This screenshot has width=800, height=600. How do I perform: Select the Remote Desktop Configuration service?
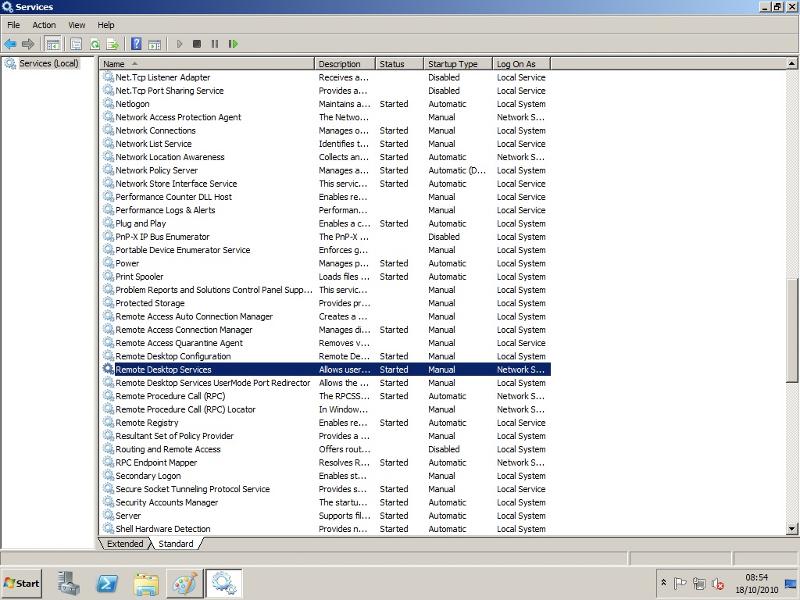[325, 356]
